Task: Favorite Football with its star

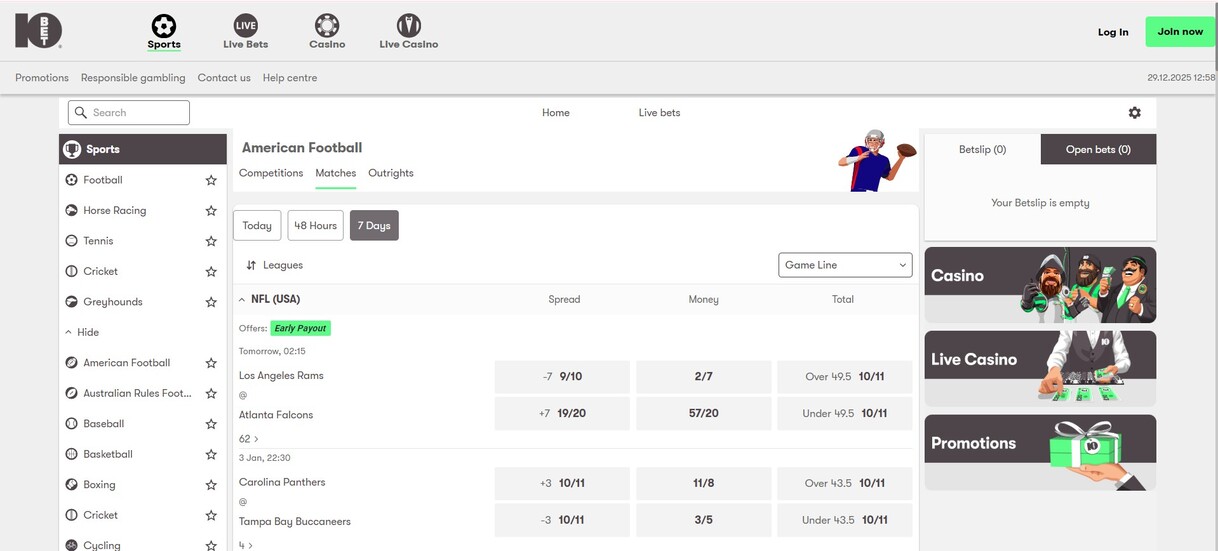Action: (211, 180)
